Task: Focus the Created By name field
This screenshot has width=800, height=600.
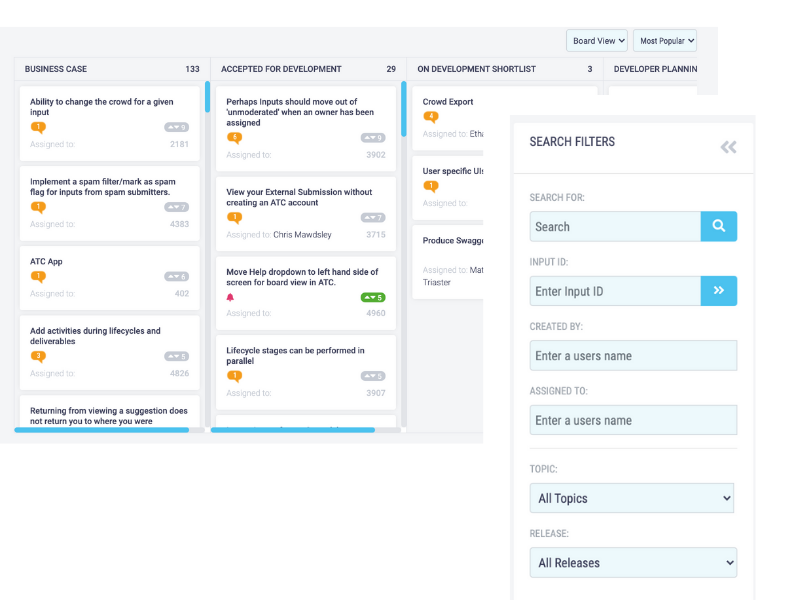Action: [633, 356]
